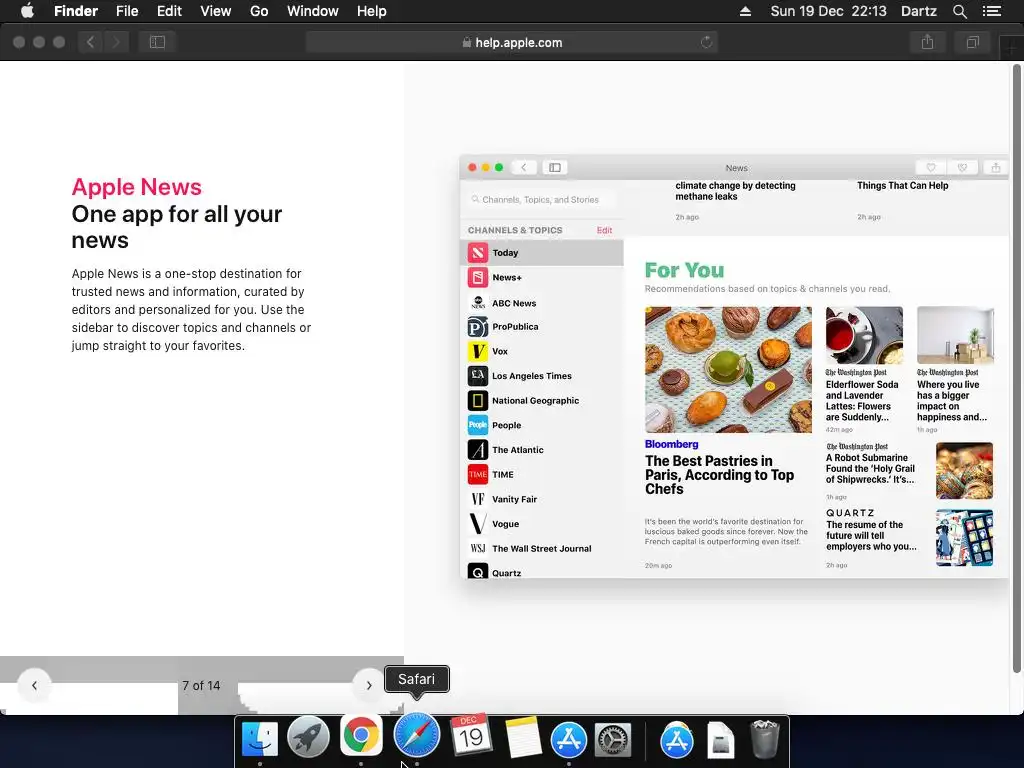Viewport: 1024px width, 768px height.
Task: Select TIME channel
Action: click(x=541, y=475)
